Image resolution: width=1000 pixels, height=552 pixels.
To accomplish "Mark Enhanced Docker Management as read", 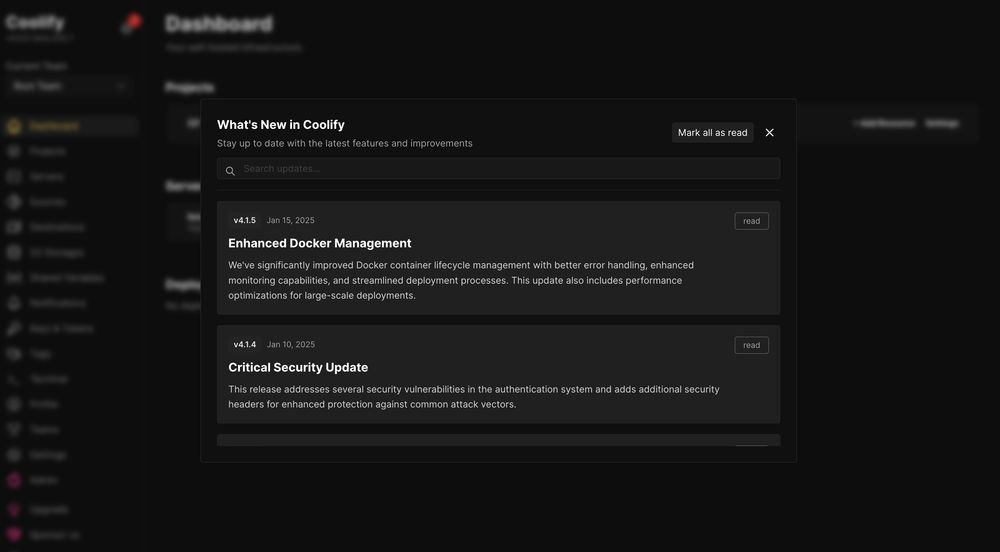I will point(751,221).
